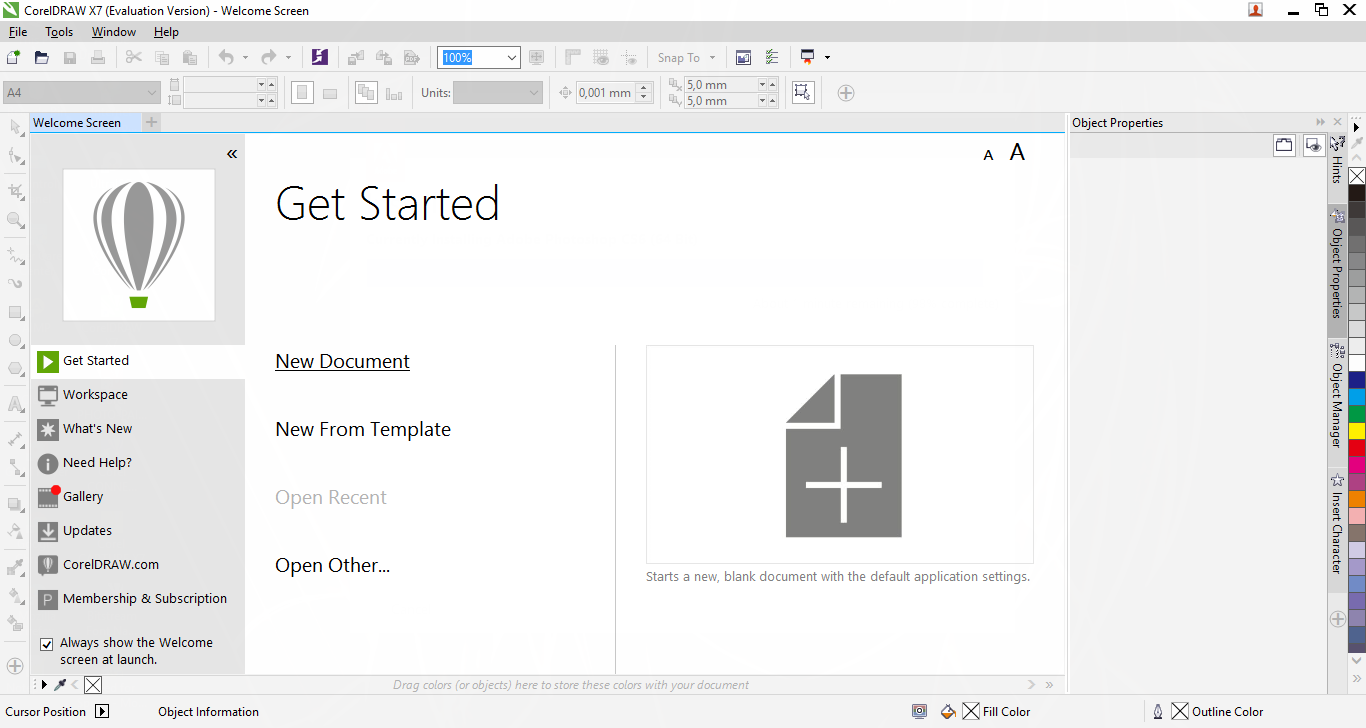Image resolution: width=1366 pixels, height=728 pixels.
Task: Select the Zoom tool in toolbox
Action: (x=15, y=219)
